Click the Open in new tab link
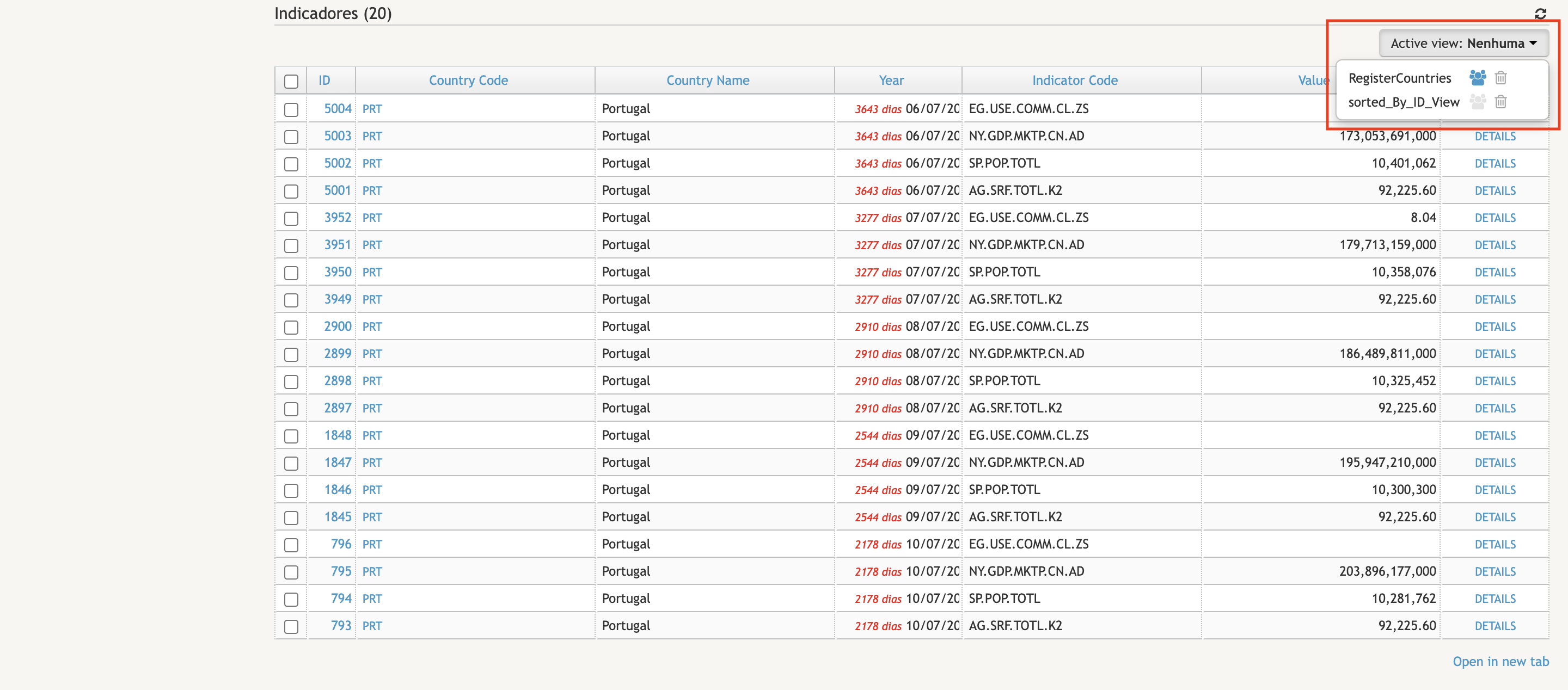 1500,661
